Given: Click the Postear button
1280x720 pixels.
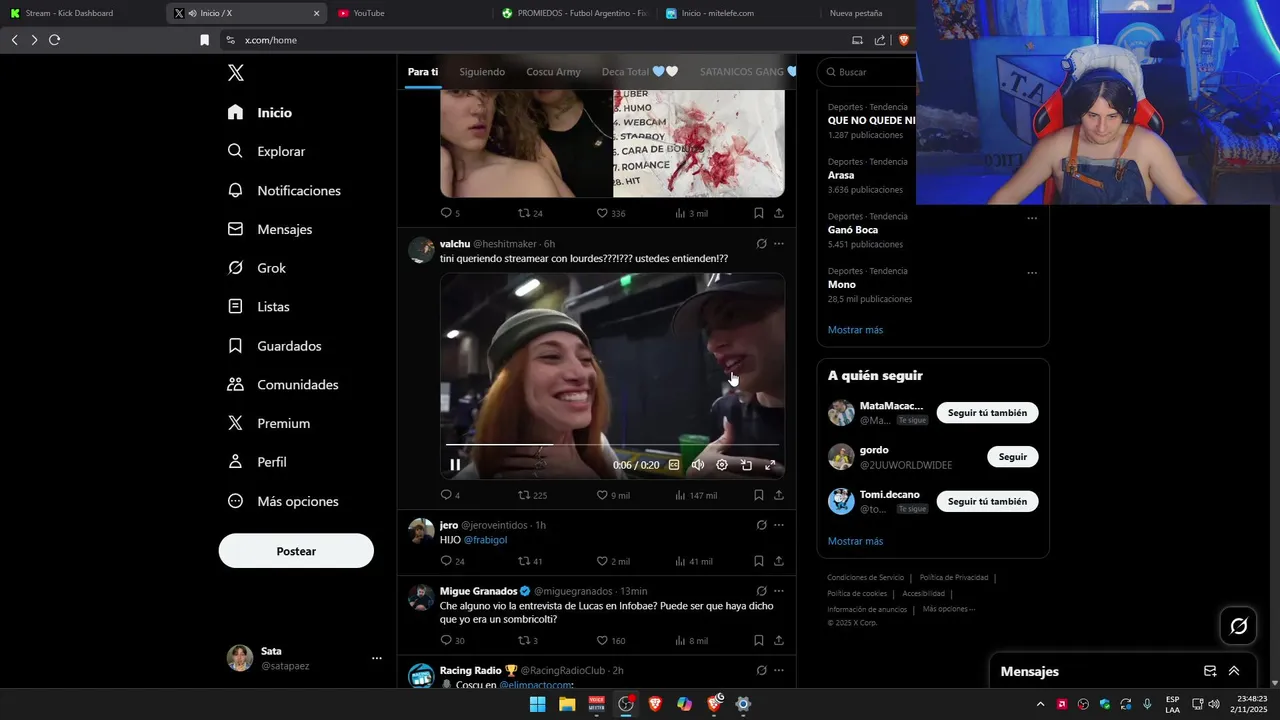Looking at the screenshot, I should coord(296,551).
